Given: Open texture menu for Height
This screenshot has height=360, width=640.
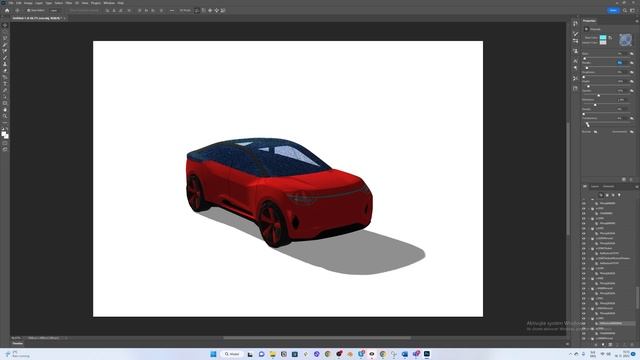Looking at the screenshot, I should pos(631,81).
